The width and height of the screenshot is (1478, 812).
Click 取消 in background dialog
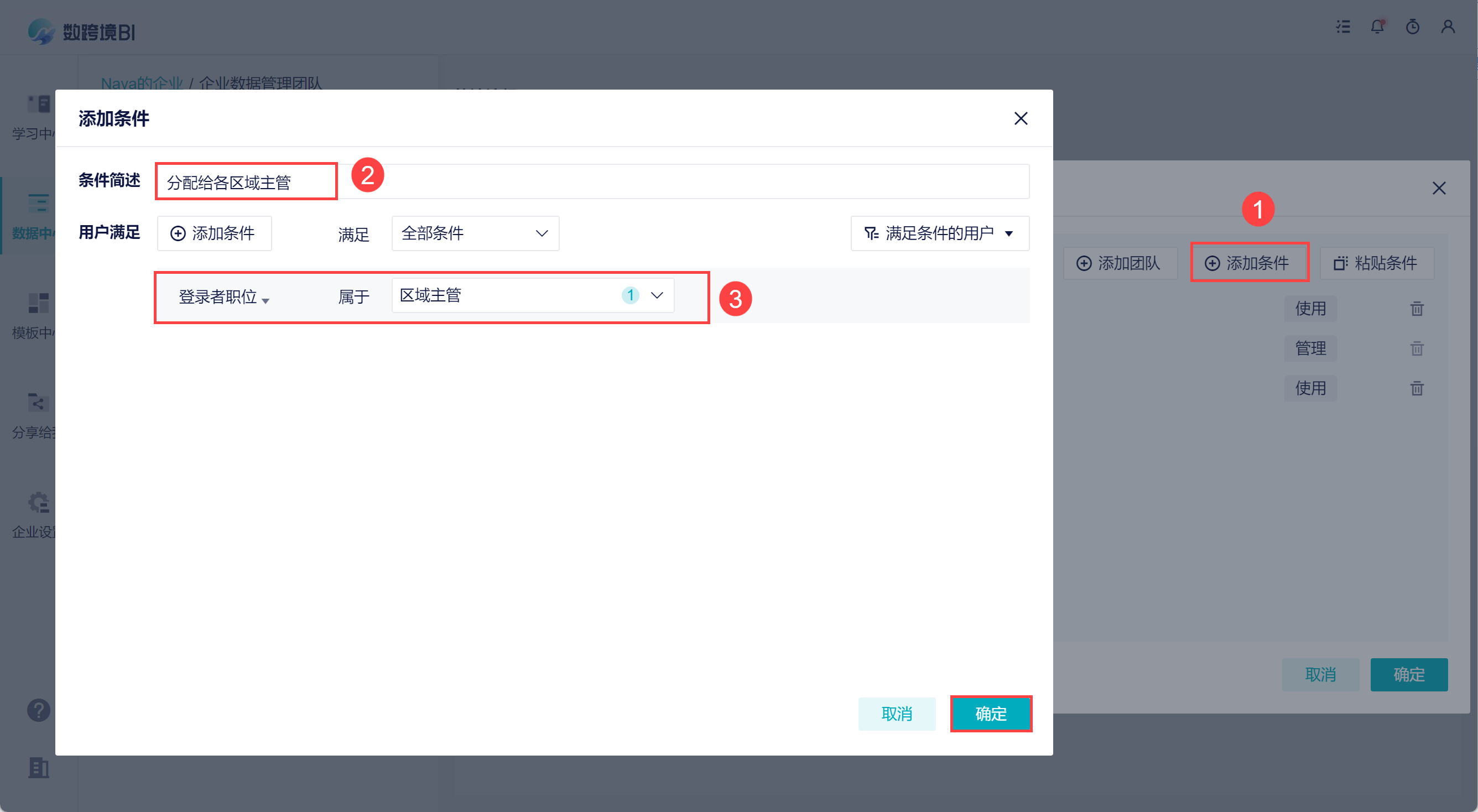tap(1321, 674)
